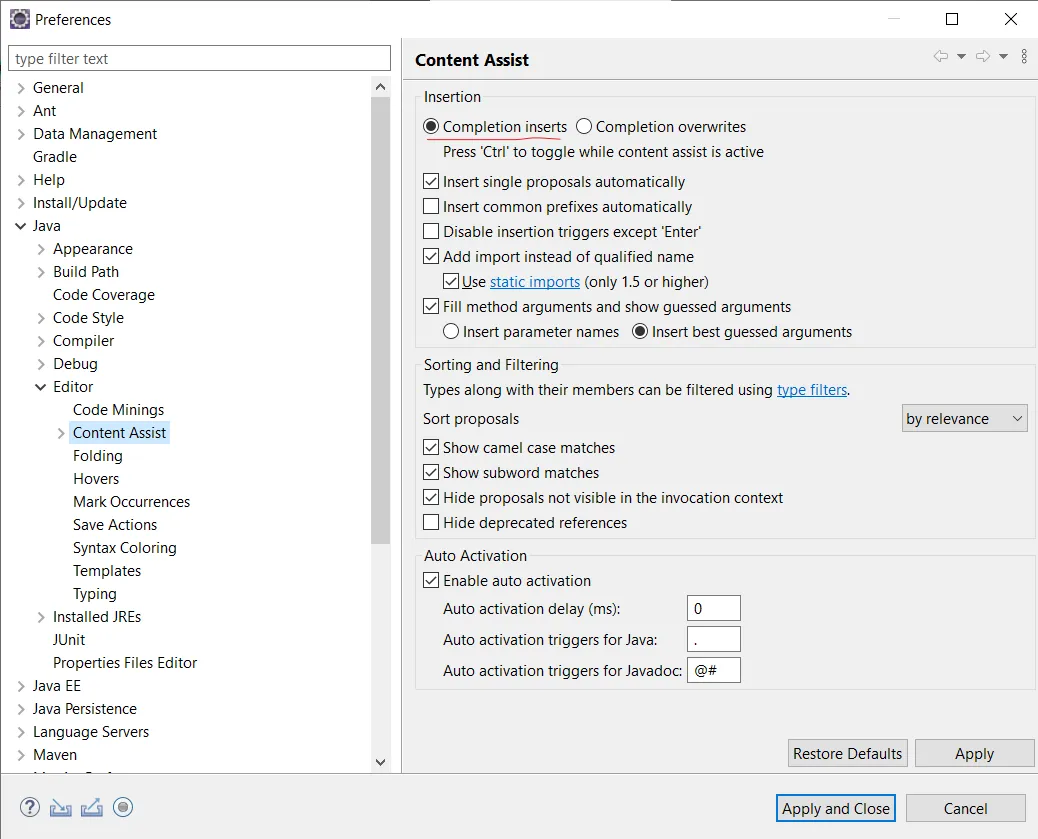Open the Sort proposals dropdown
1038x839 pixels.
click(x=964, y=419)
